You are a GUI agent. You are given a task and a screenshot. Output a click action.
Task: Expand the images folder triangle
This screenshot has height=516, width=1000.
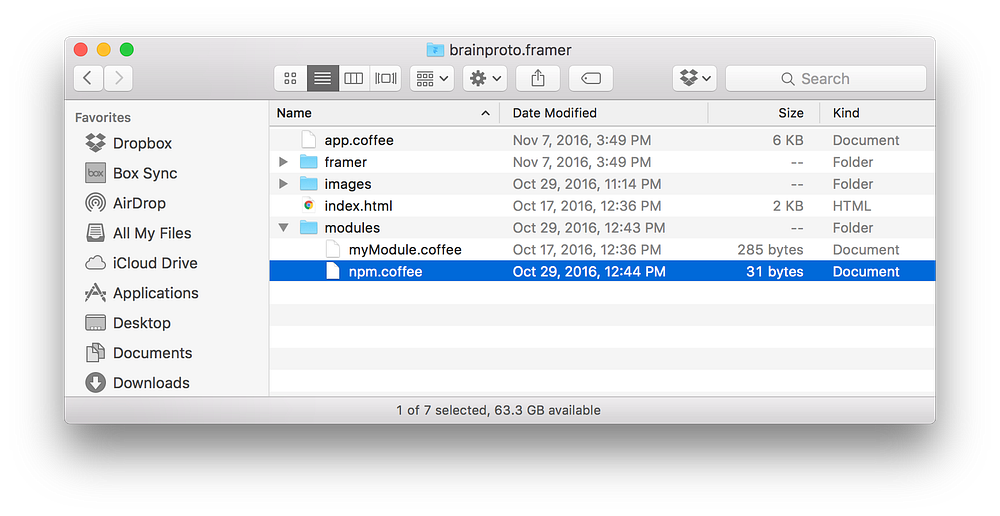click(x=283, y=184)
